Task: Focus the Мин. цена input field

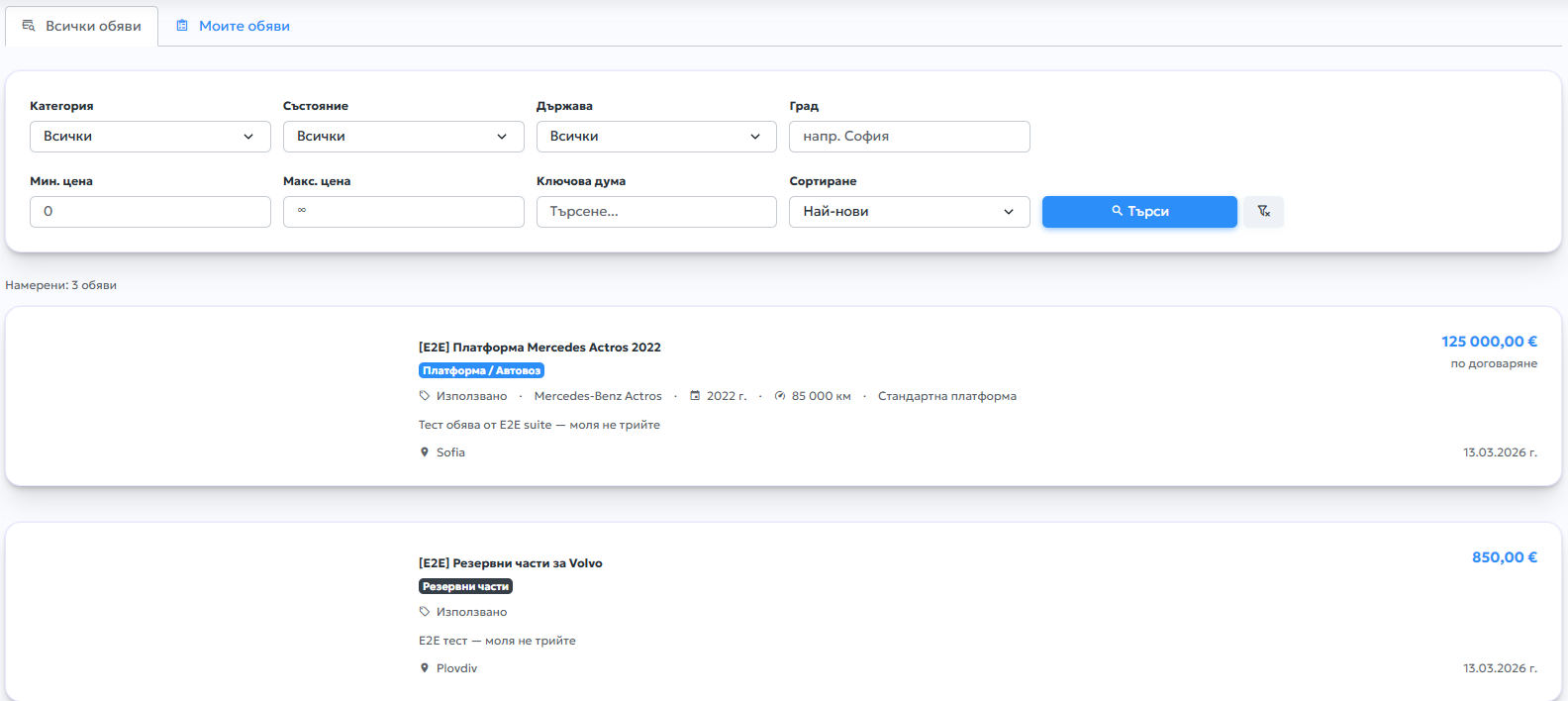Action: (x=150, y=212)
